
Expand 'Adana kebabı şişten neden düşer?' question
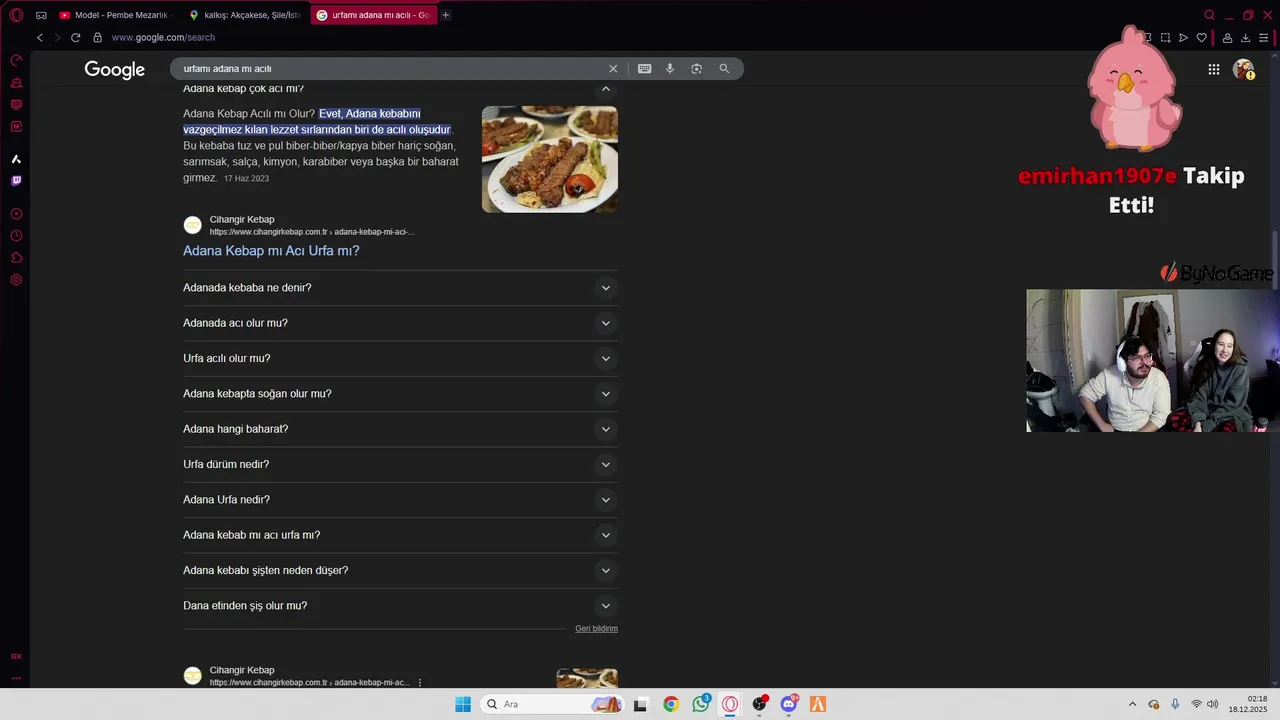click(400, 570)
